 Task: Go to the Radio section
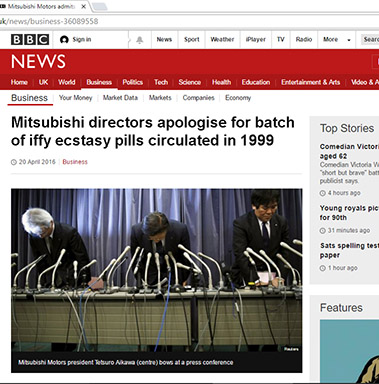pos(304,39)
